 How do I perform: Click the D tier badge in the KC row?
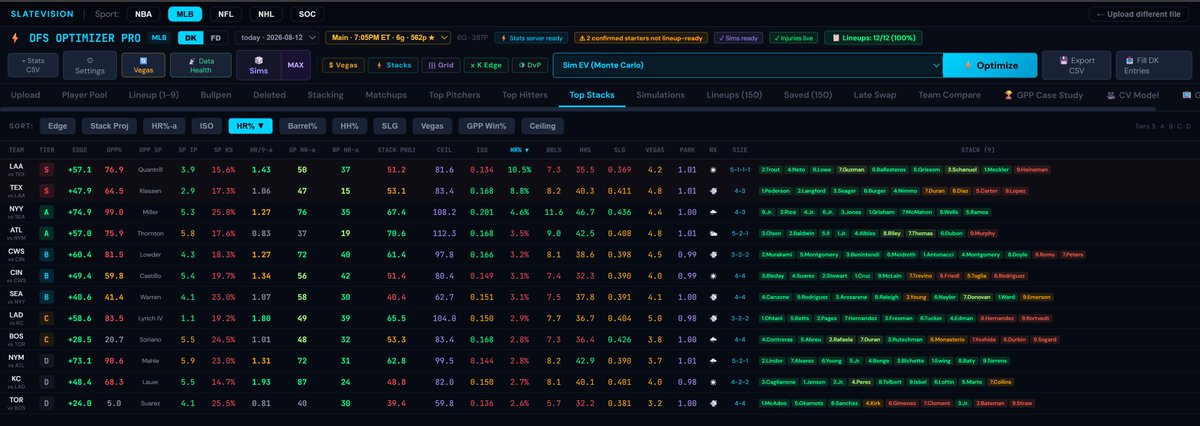[x=46, y=380]
